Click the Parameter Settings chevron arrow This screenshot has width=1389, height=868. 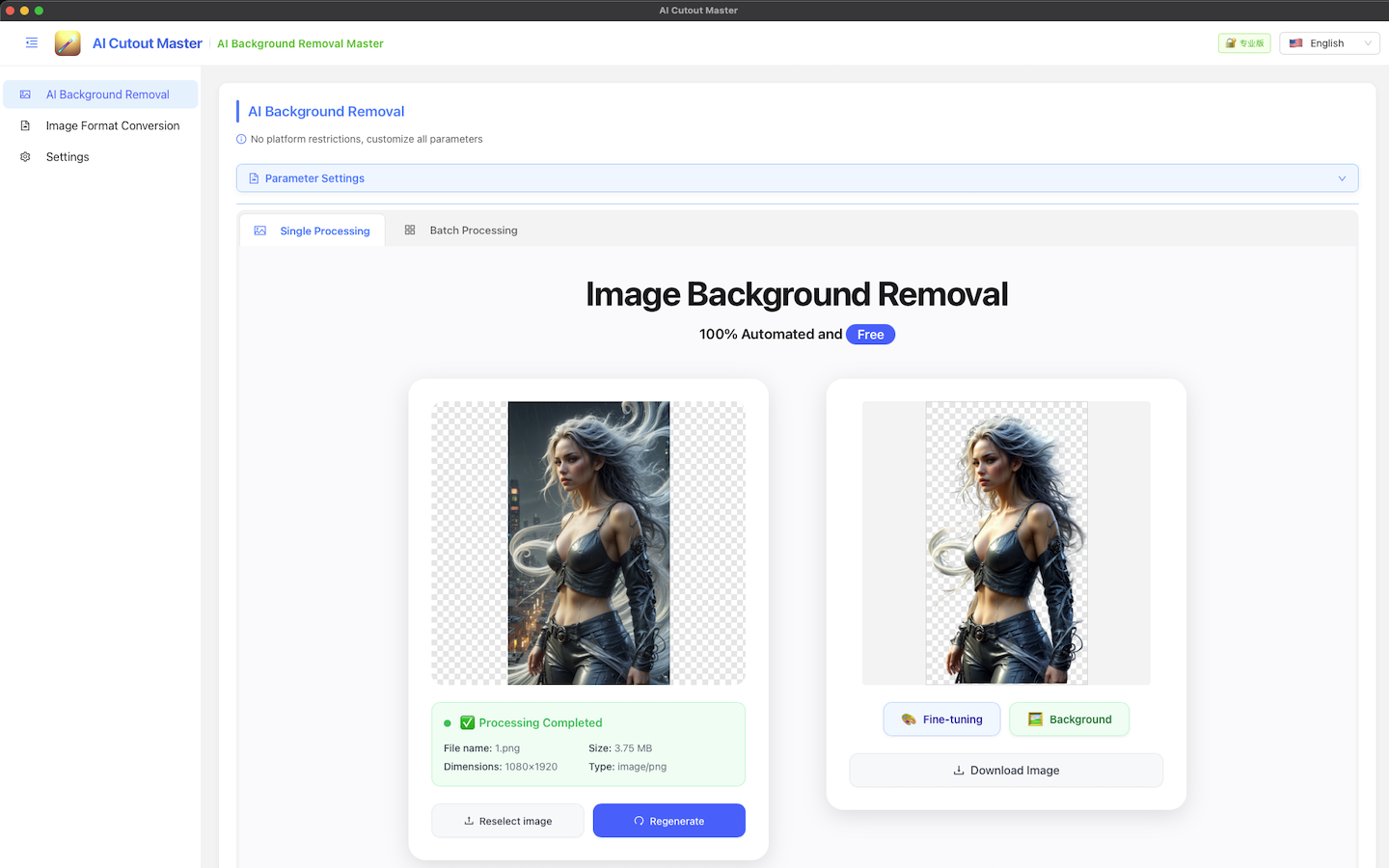1342,178
